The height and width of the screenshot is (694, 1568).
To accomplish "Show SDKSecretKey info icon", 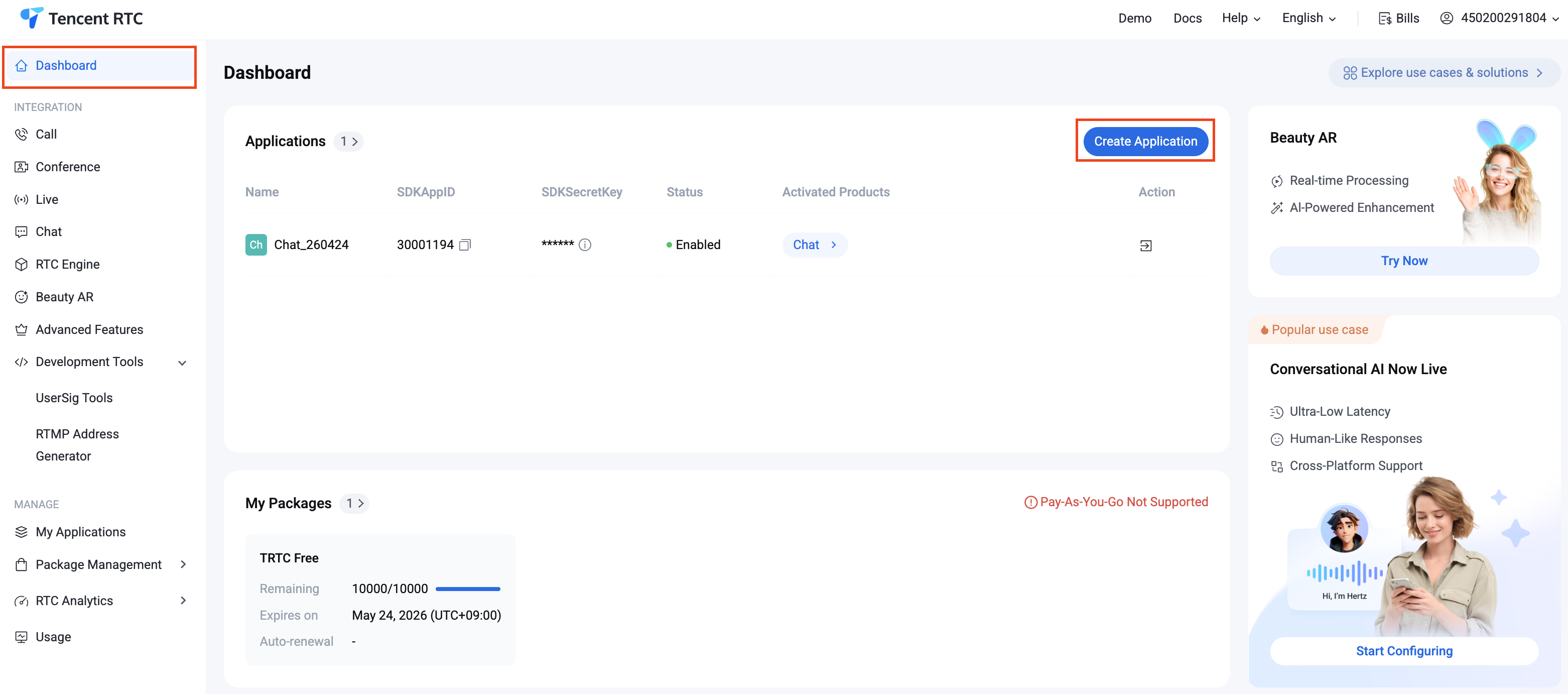I will click(x=585, y=245).
